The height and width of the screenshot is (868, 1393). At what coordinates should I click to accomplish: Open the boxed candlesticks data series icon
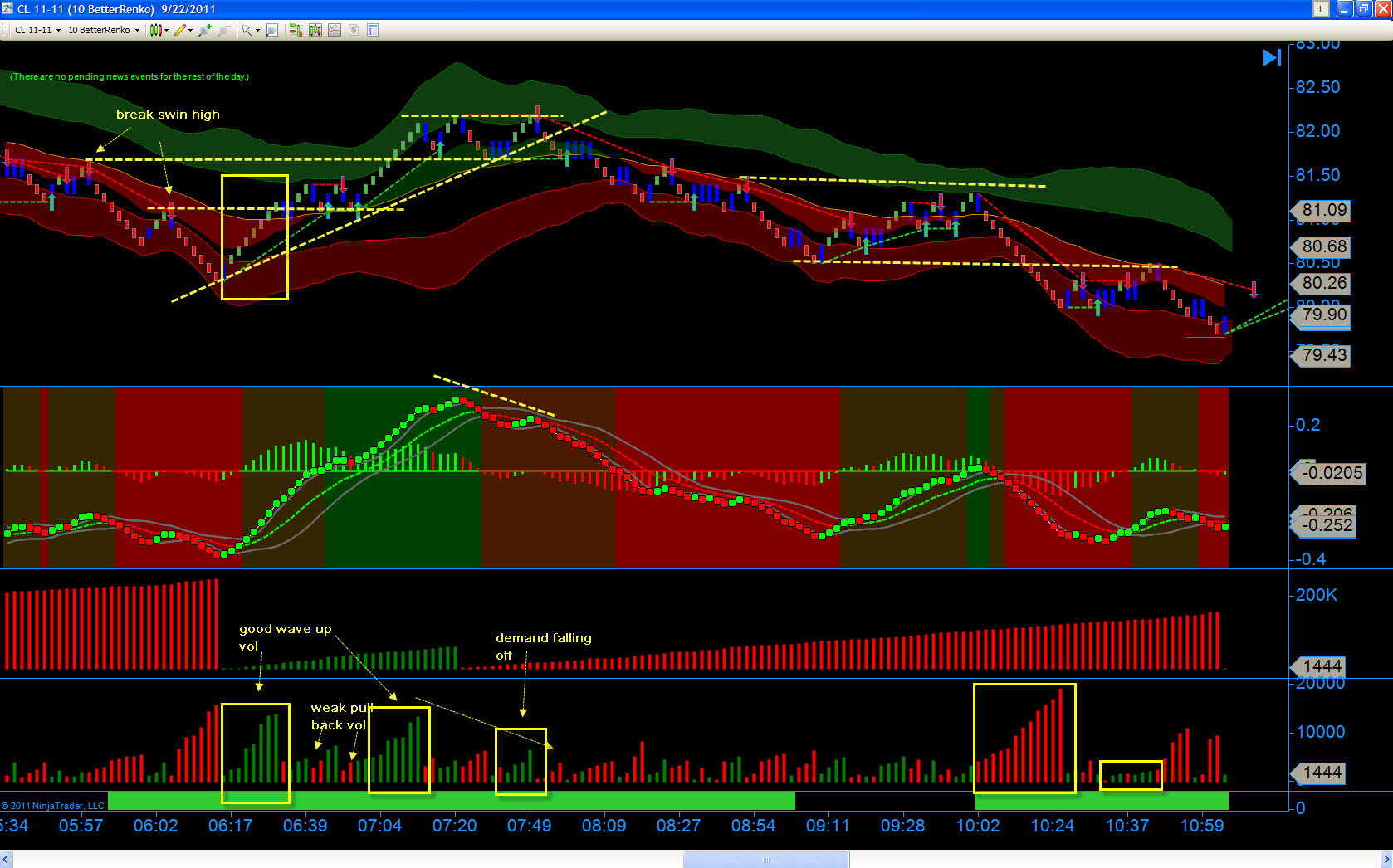pos(315,30)
